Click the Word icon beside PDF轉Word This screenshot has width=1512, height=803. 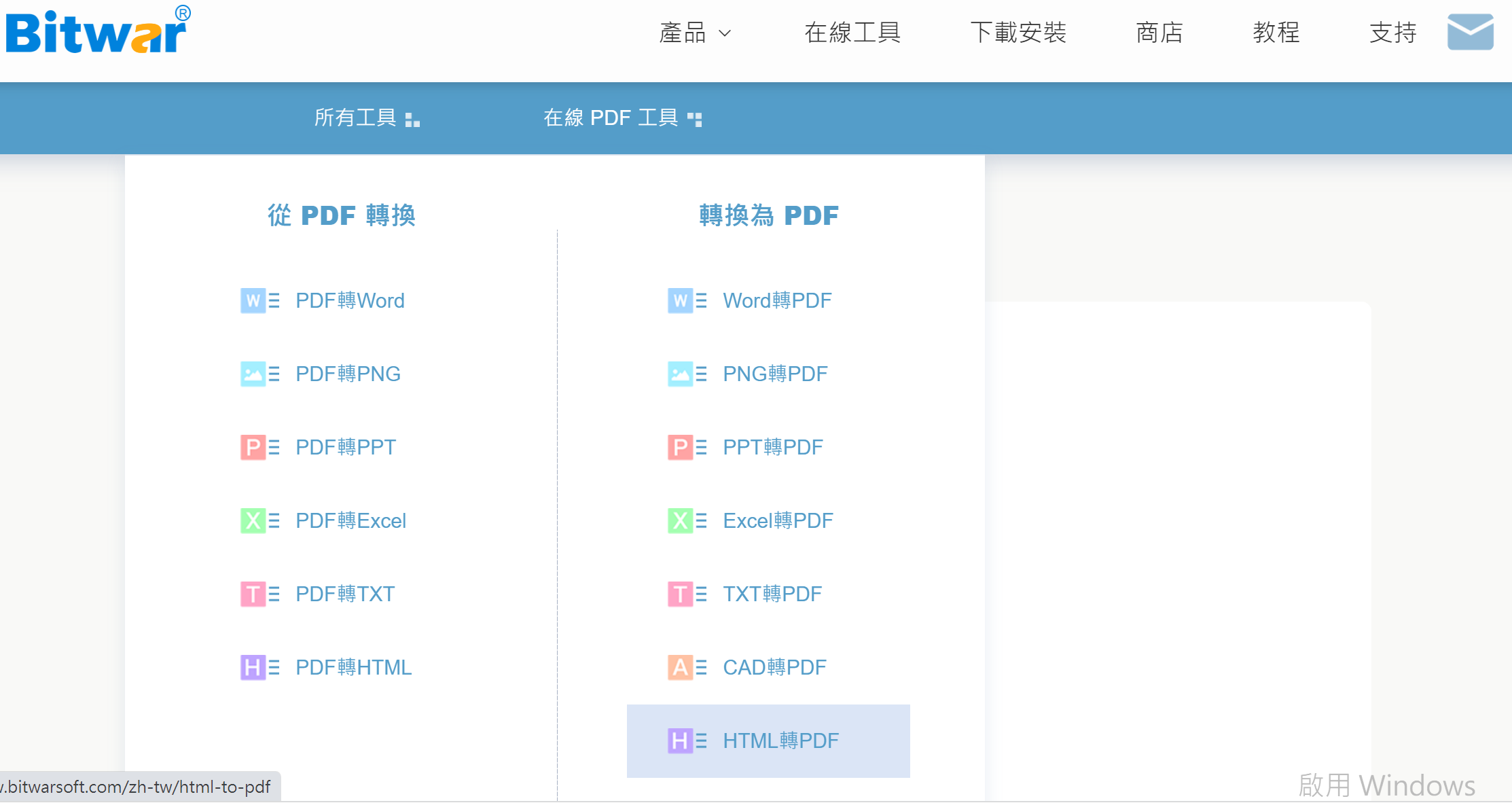pyautogui.click(x=253, y=300)
